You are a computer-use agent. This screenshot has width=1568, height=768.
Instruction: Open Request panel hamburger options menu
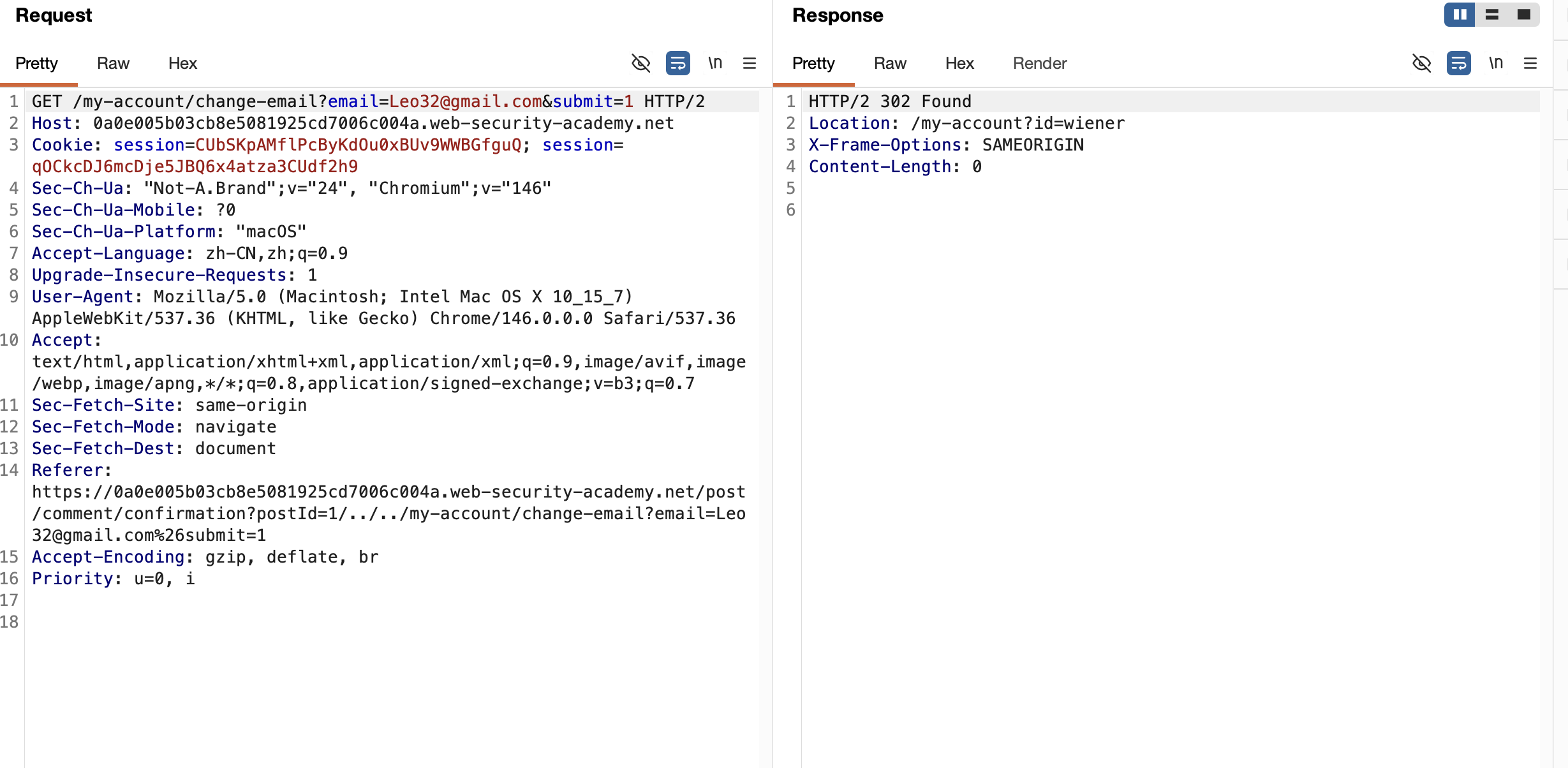[750, 63]
